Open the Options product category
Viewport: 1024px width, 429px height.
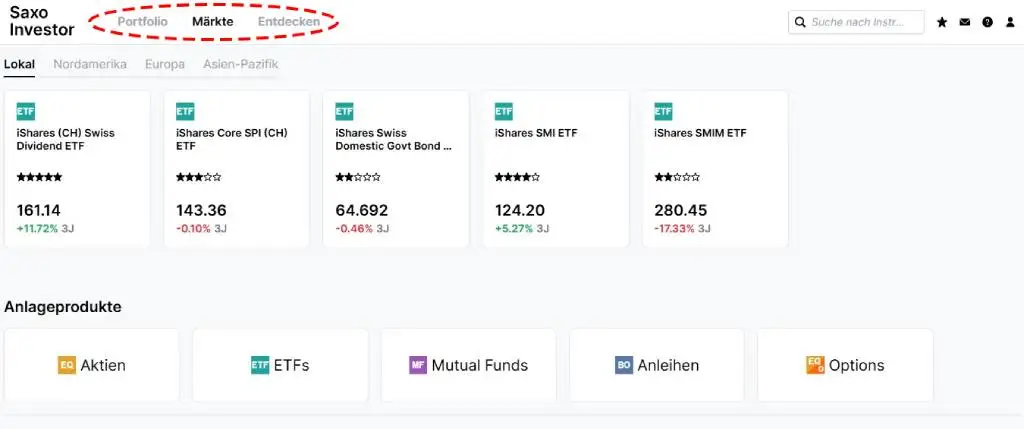845,365
